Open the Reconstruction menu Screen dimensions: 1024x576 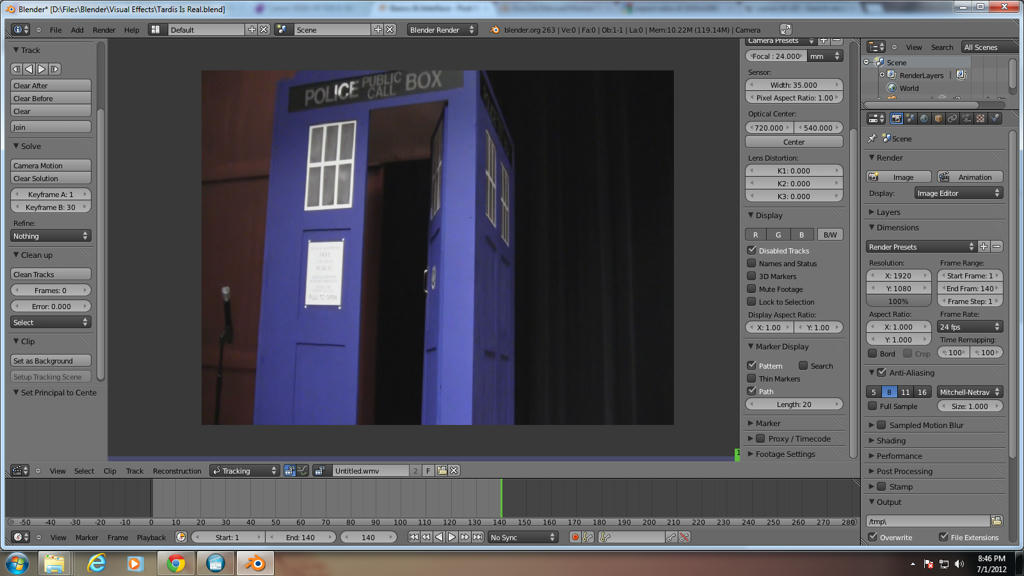click(x=175, y=470)
